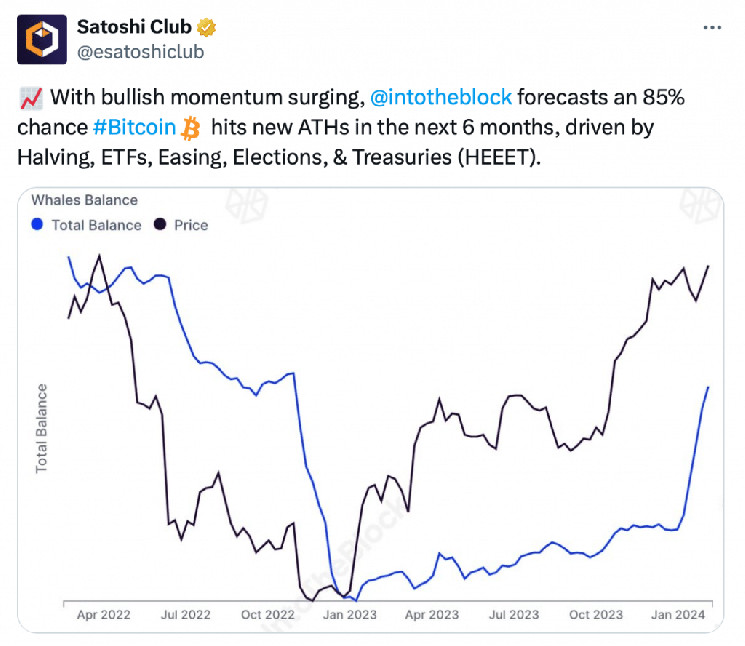Click the Whales Balance chart title
Viewport: 745px width, 646px height.
coord(85,200)
